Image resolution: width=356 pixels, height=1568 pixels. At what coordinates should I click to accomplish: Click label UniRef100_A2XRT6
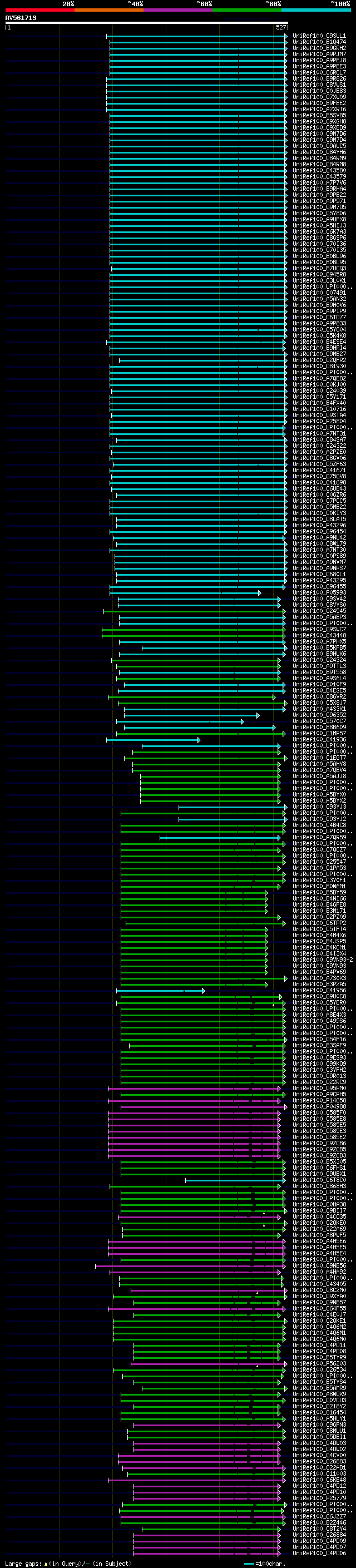319,110
